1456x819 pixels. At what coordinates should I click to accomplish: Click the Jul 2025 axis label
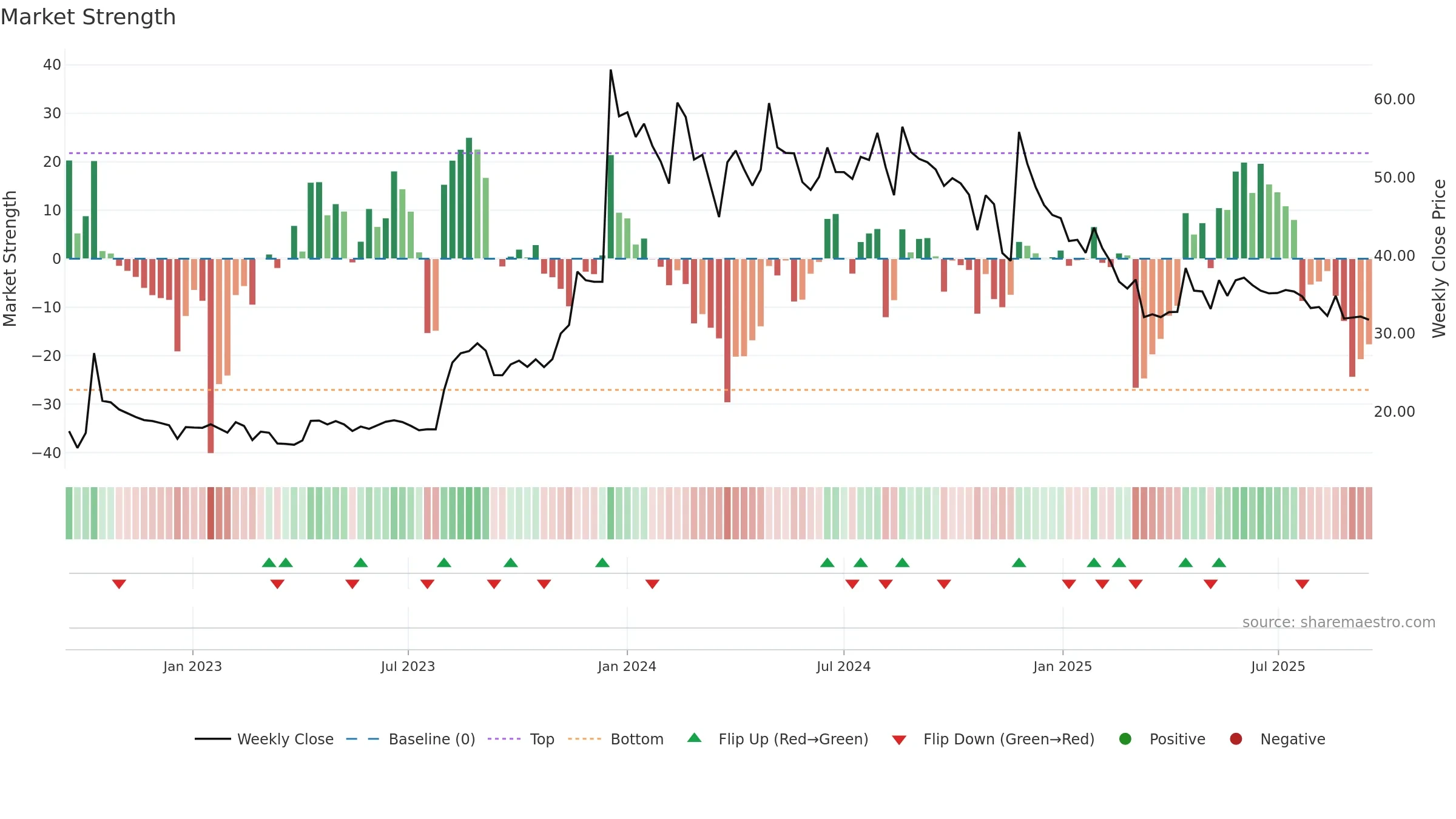[x=1278, y=666]
